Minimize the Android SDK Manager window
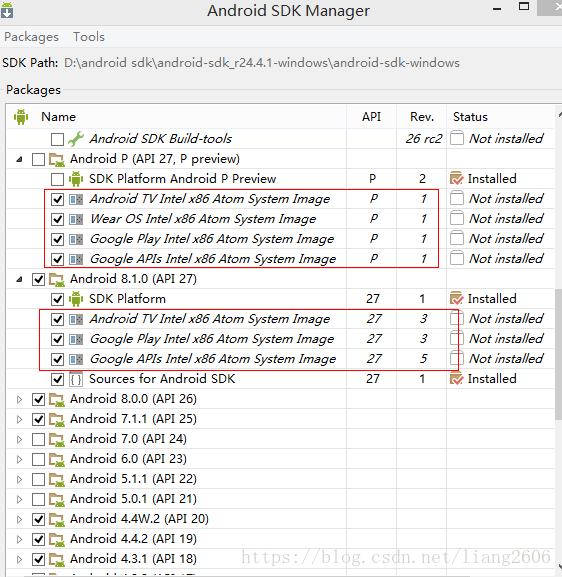The height and width of the screenshot is (577, 562). pos(497,8)
